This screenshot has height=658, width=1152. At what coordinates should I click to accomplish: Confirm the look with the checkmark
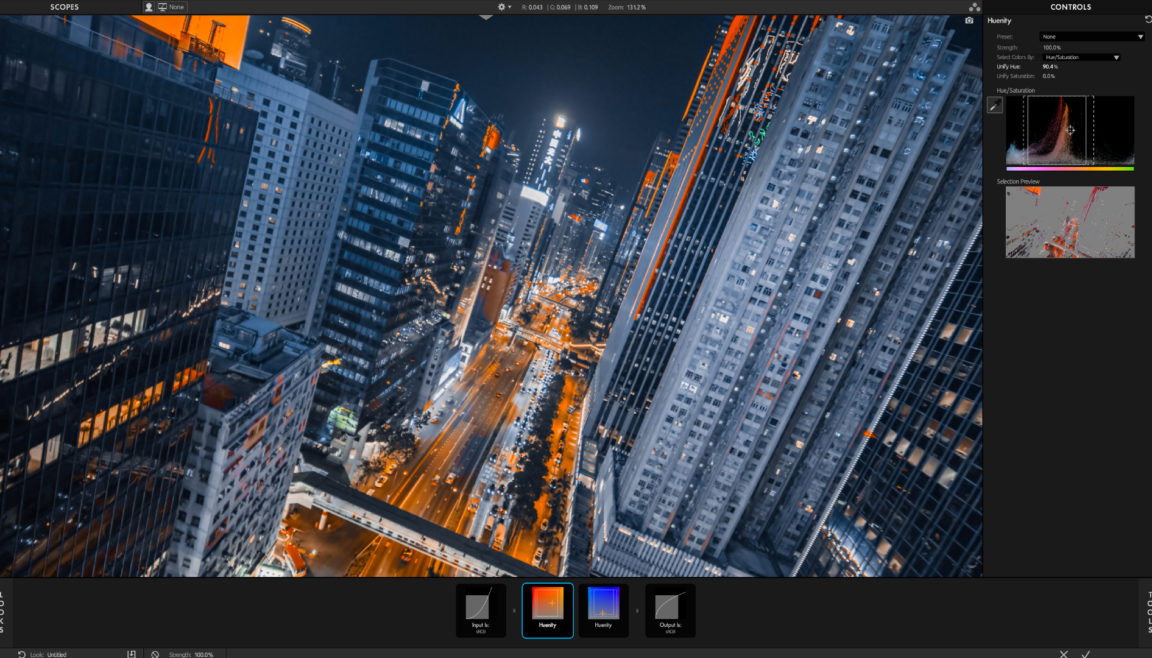click(x=1086, y=653)
